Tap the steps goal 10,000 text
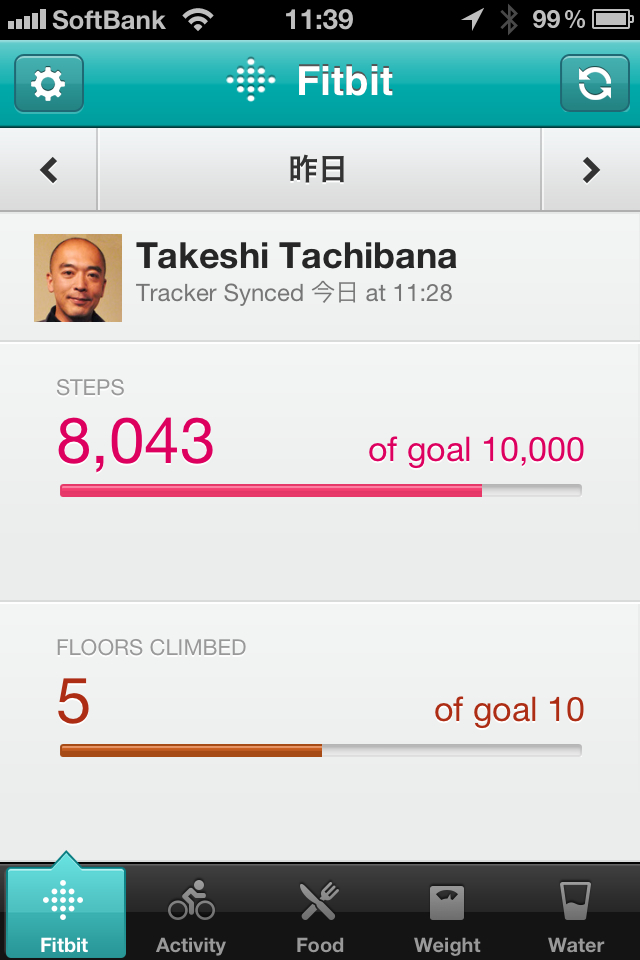Image resolution: width=640 pixels, height=960 pixels. coord(476,450)
